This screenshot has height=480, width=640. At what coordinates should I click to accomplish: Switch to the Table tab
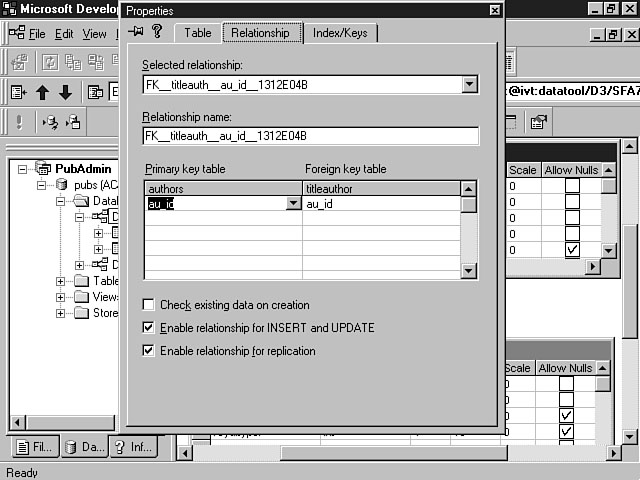pos(198,33)
